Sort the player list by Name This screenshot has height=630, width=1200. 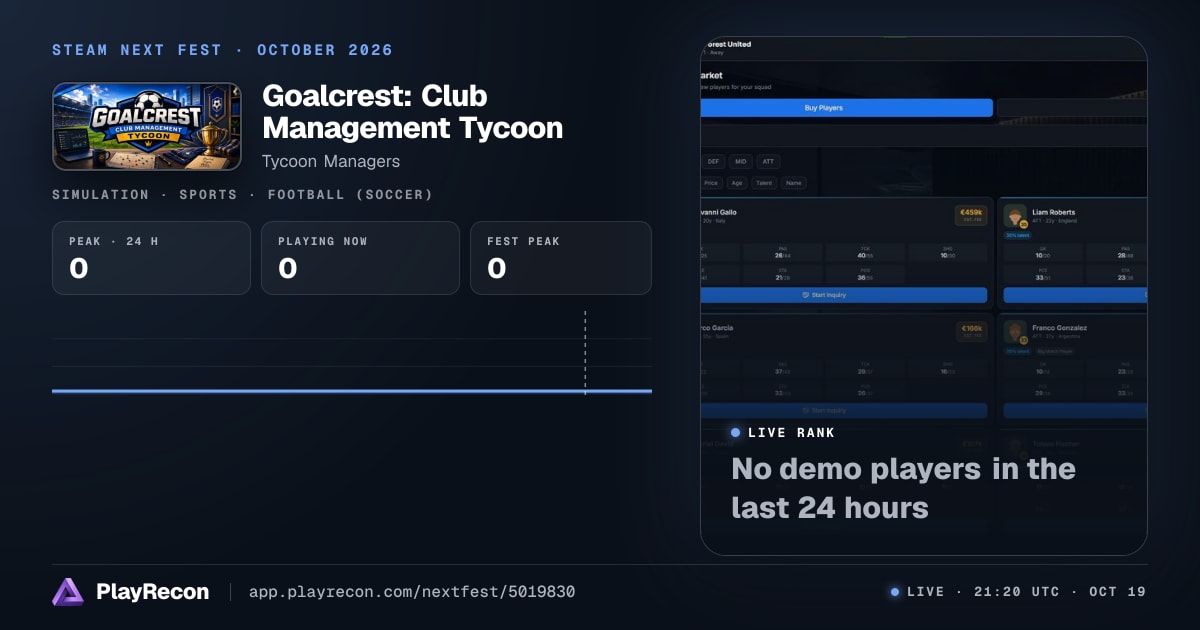[x=793, y=183]
